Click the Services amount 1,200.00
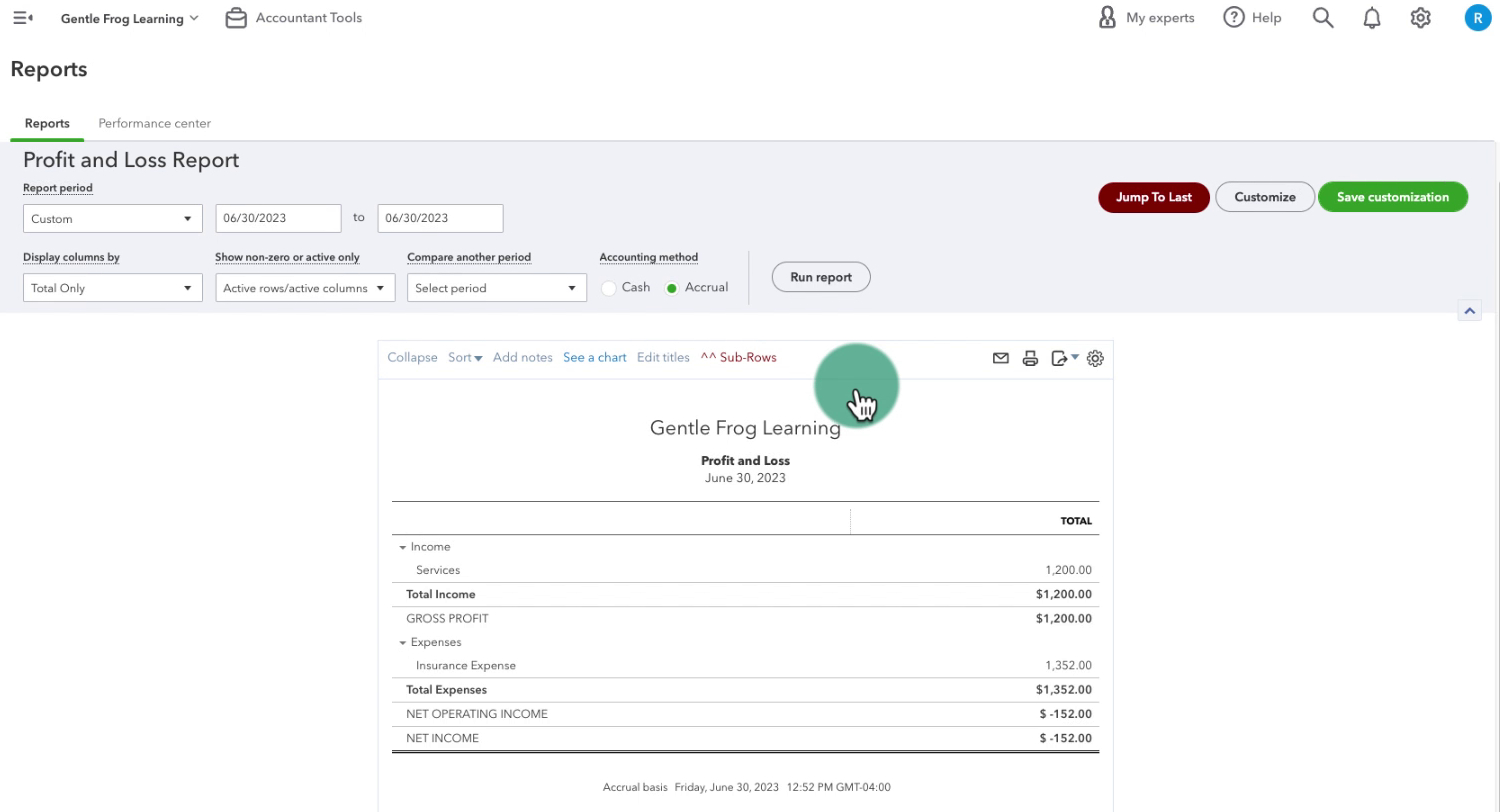Image resolution: width=1500 pixels, height=812 pixels. pos(1068,570)
